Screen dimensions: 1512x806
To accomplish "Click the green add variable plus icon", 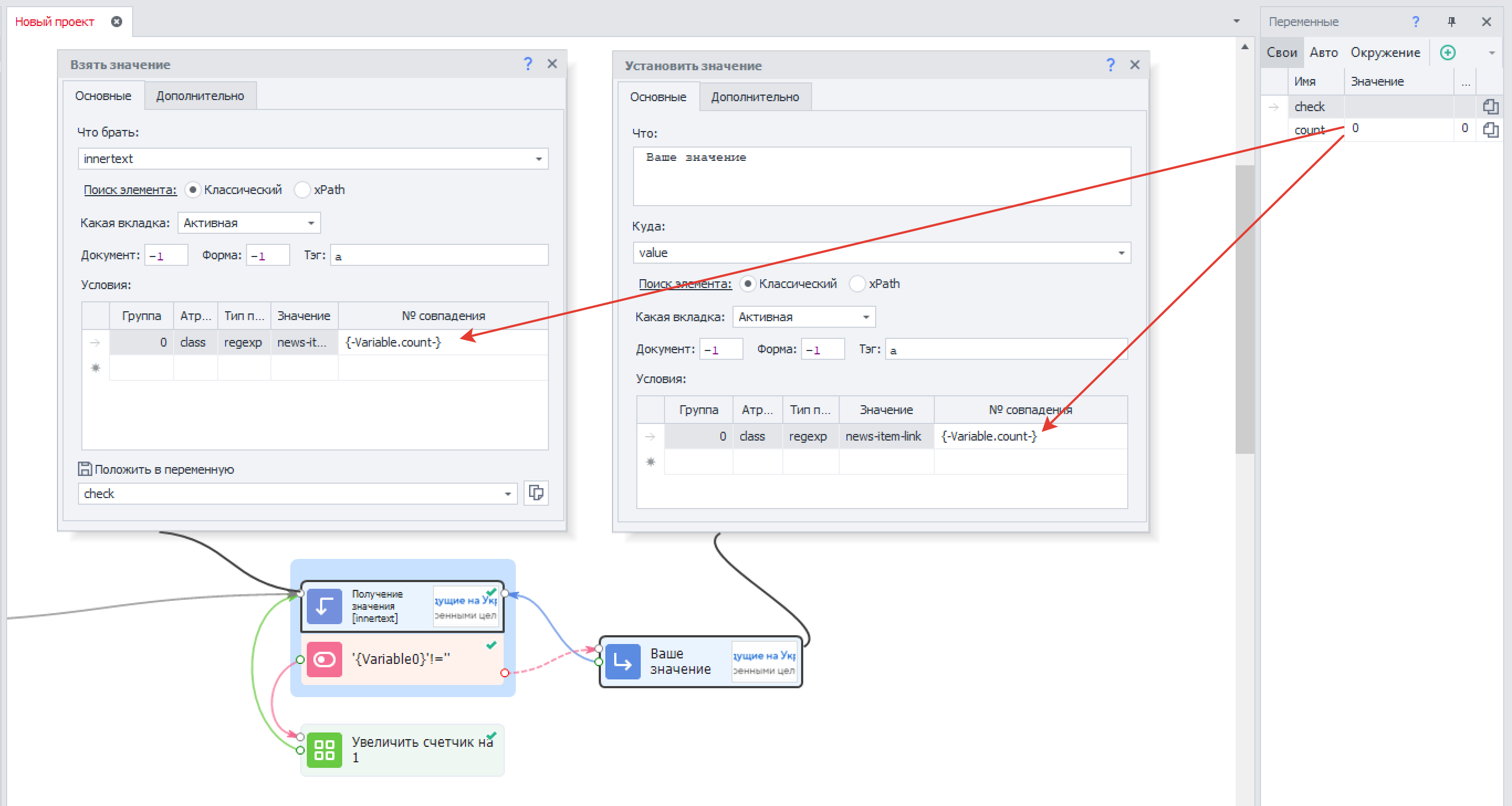I will 1447,53.
